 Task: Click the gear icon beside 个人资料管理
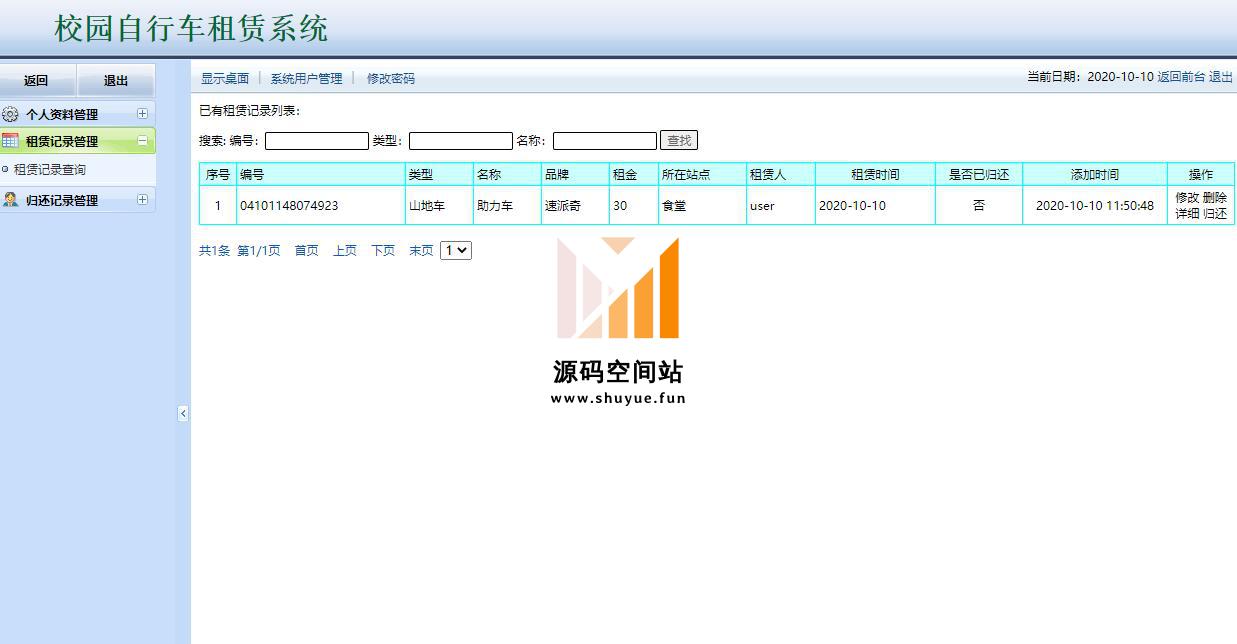pos(10,114)
